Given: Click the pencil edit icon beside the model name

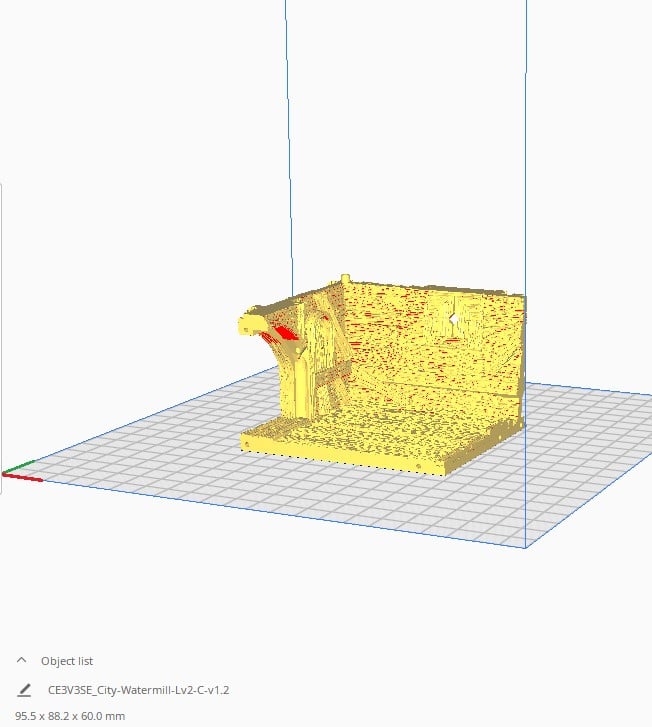Looking at the screenshot, I should pos(24,690).
